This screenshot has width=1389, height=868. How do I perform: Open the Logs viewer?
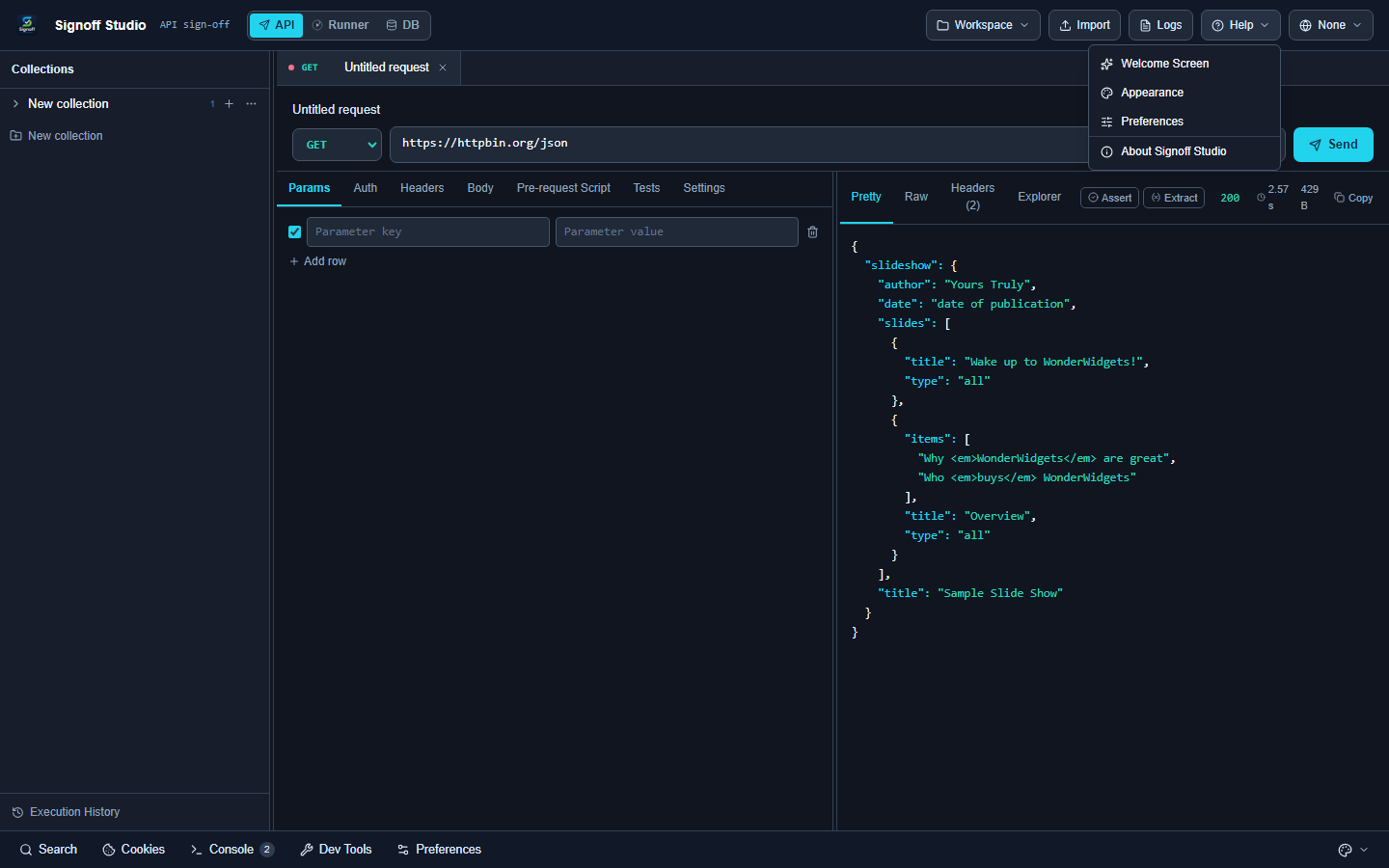[x=1161, y=25]
